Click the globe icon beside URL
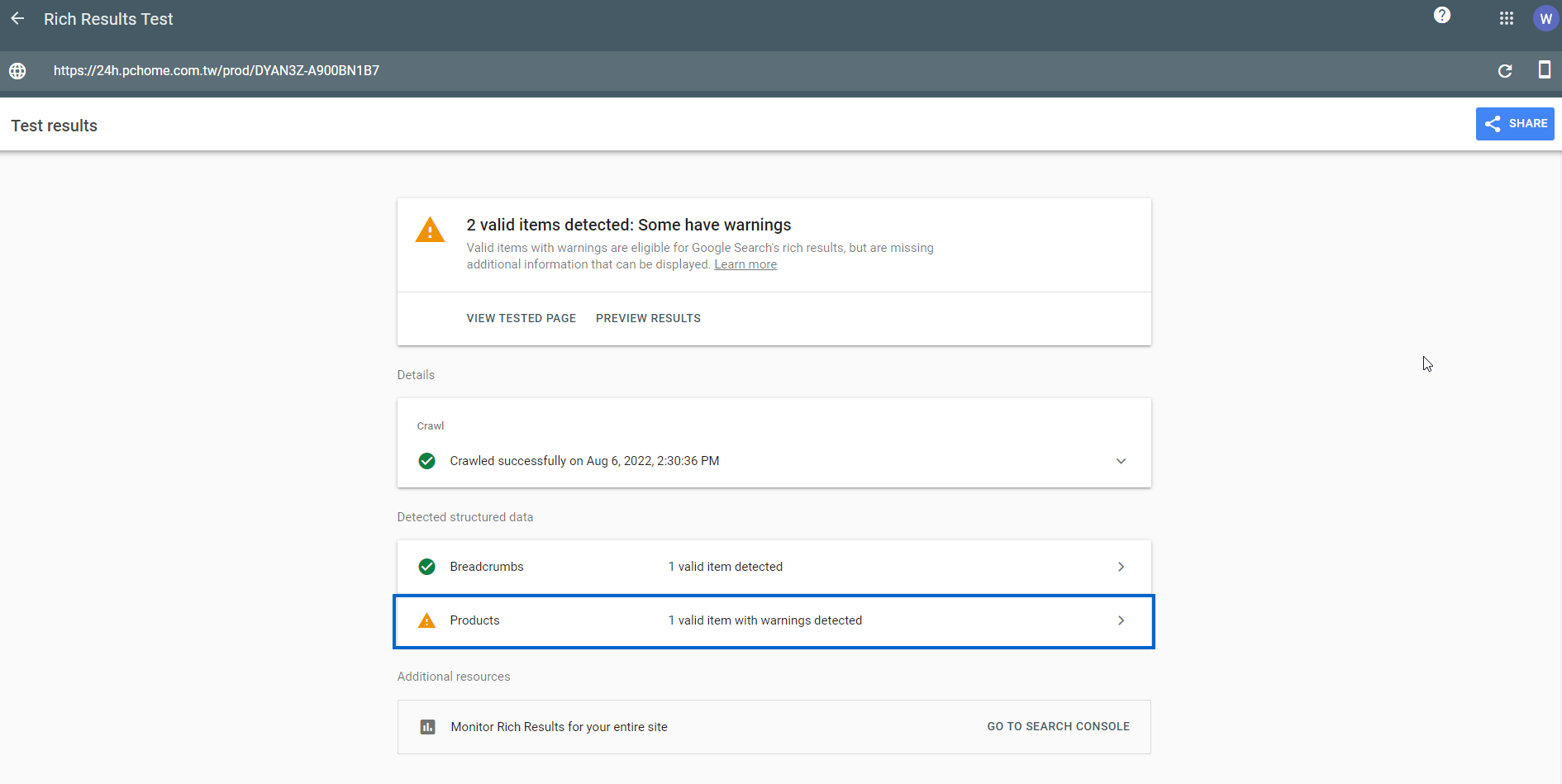Viewport: 1562px width, 784px height. click(17, 71)
